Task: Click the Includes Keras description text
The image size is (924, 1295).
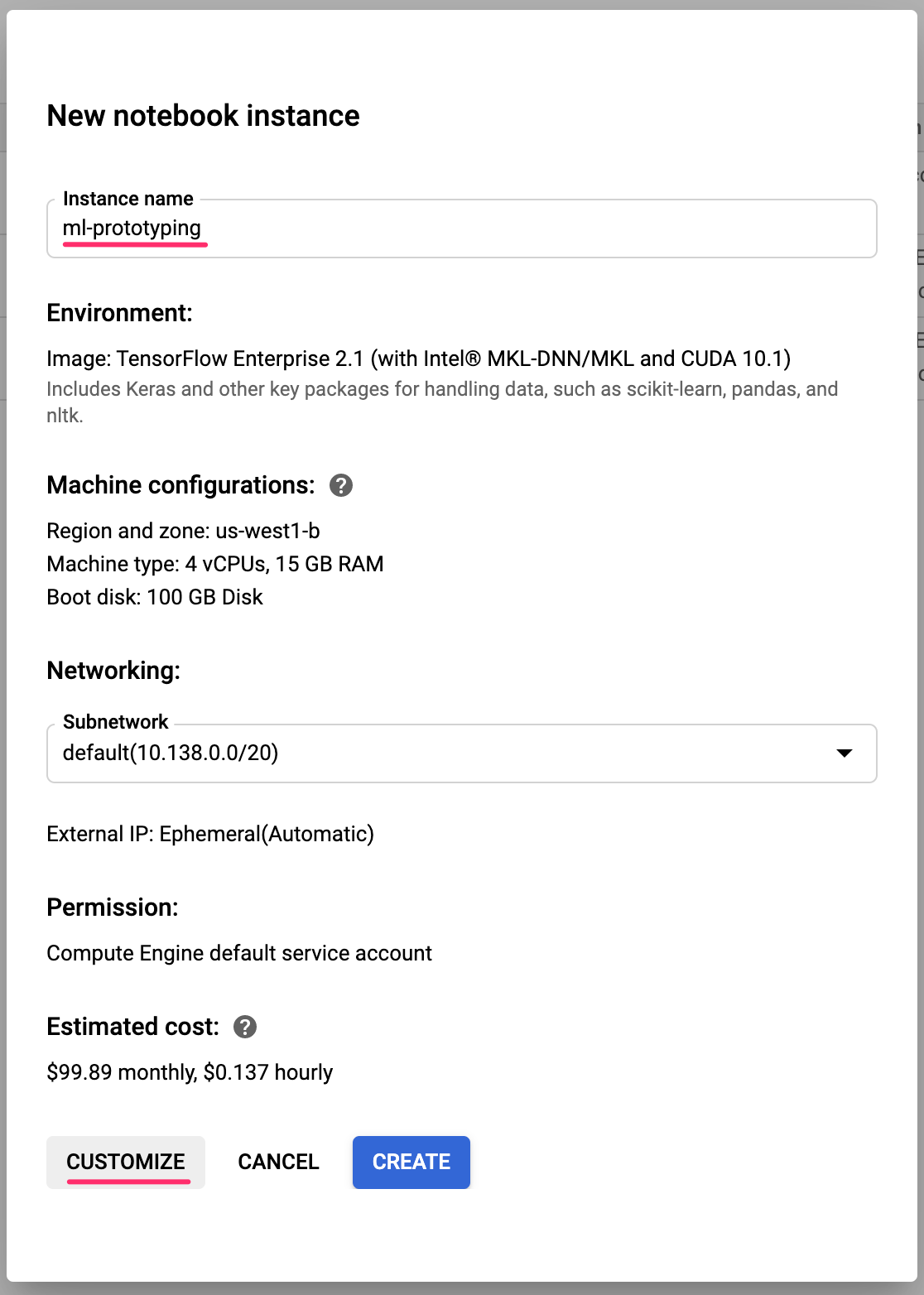Action: [441, 390]
